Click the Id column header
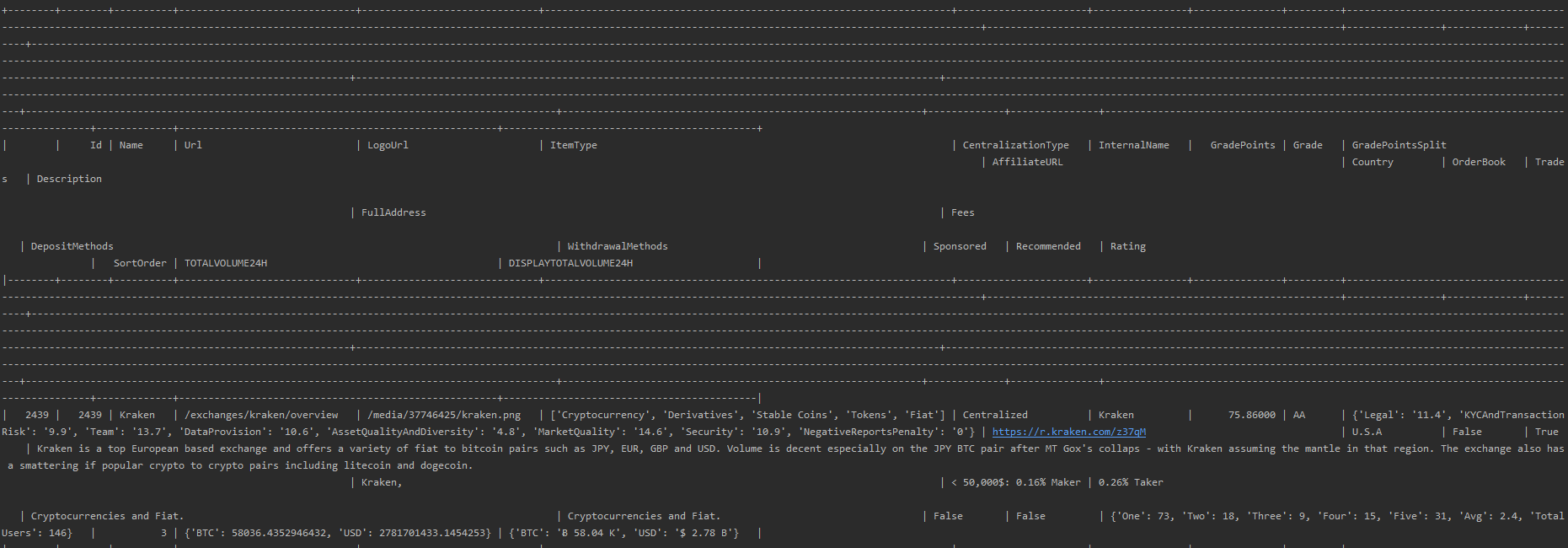Image resolution: width=1568 pixels, height=548 pixels. point(96,145)
